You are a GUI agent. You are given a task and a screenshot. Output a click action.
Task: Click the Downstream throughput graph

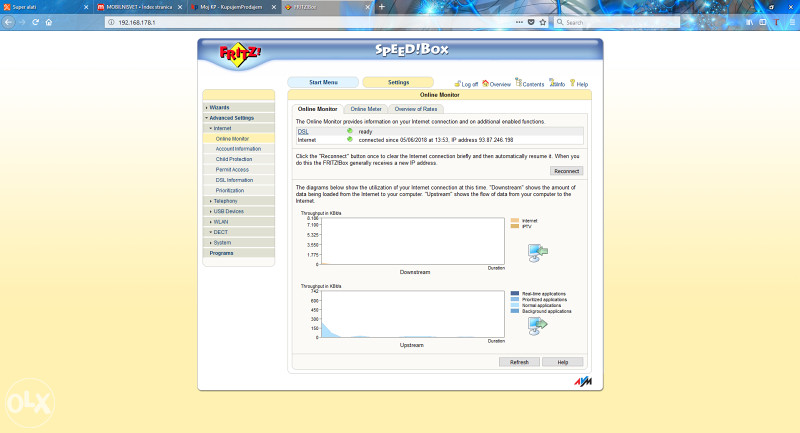coord(413,241)
